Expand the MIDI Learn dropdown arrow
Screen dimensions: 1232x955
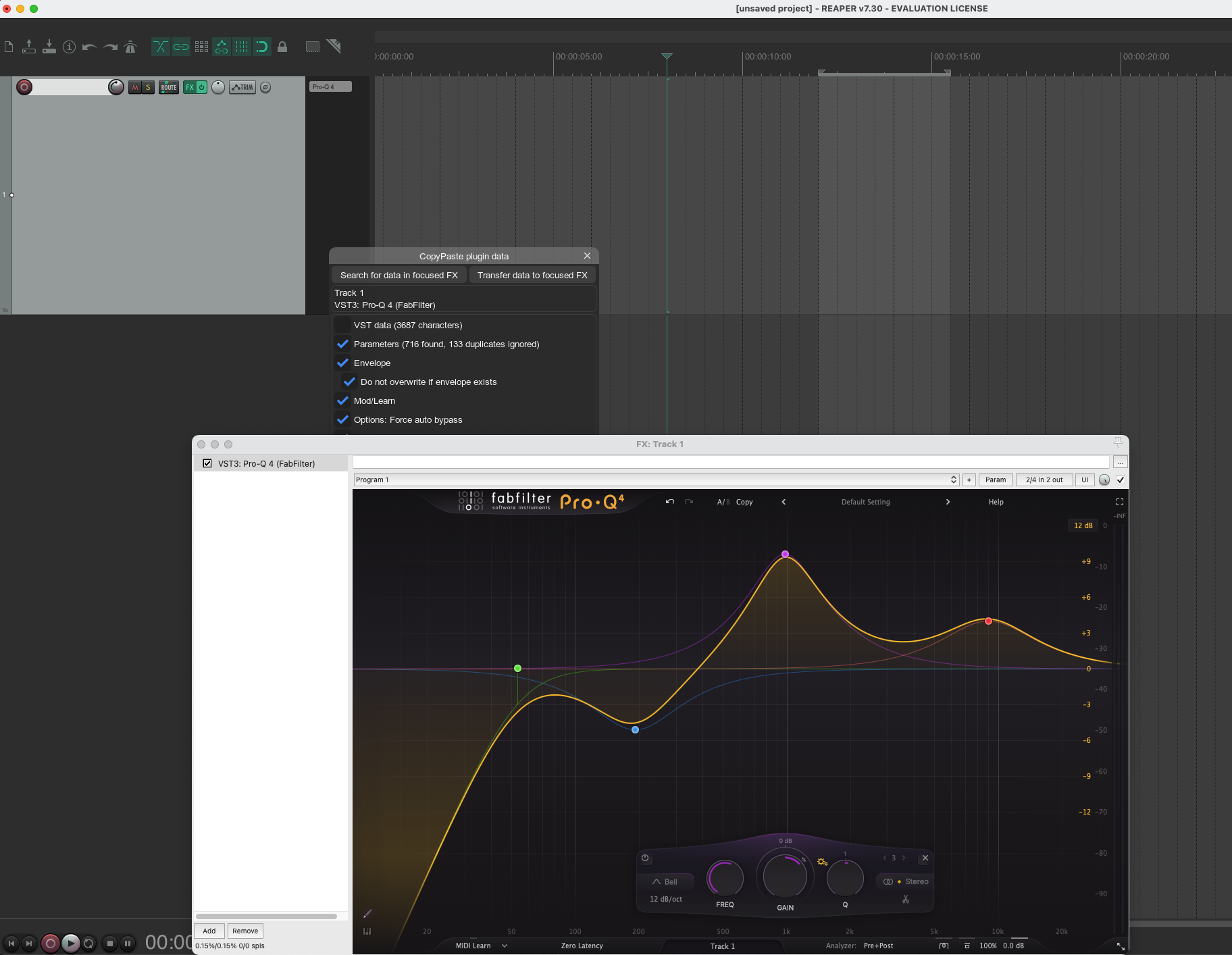click(x=505, y=946)
